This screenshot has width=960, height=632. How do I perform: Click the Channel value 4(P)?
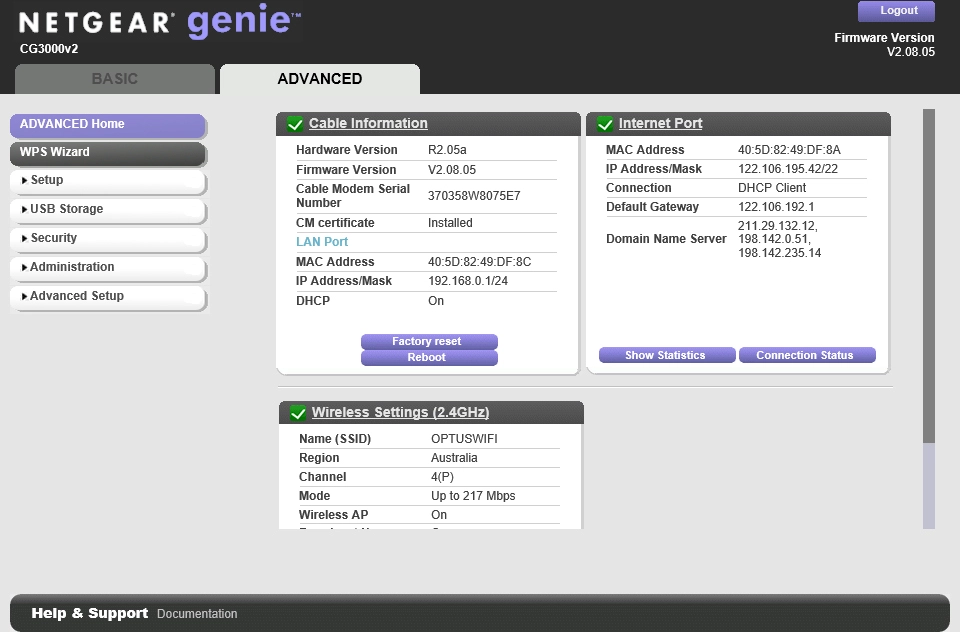pyautogui.click(x=442, y=477)
